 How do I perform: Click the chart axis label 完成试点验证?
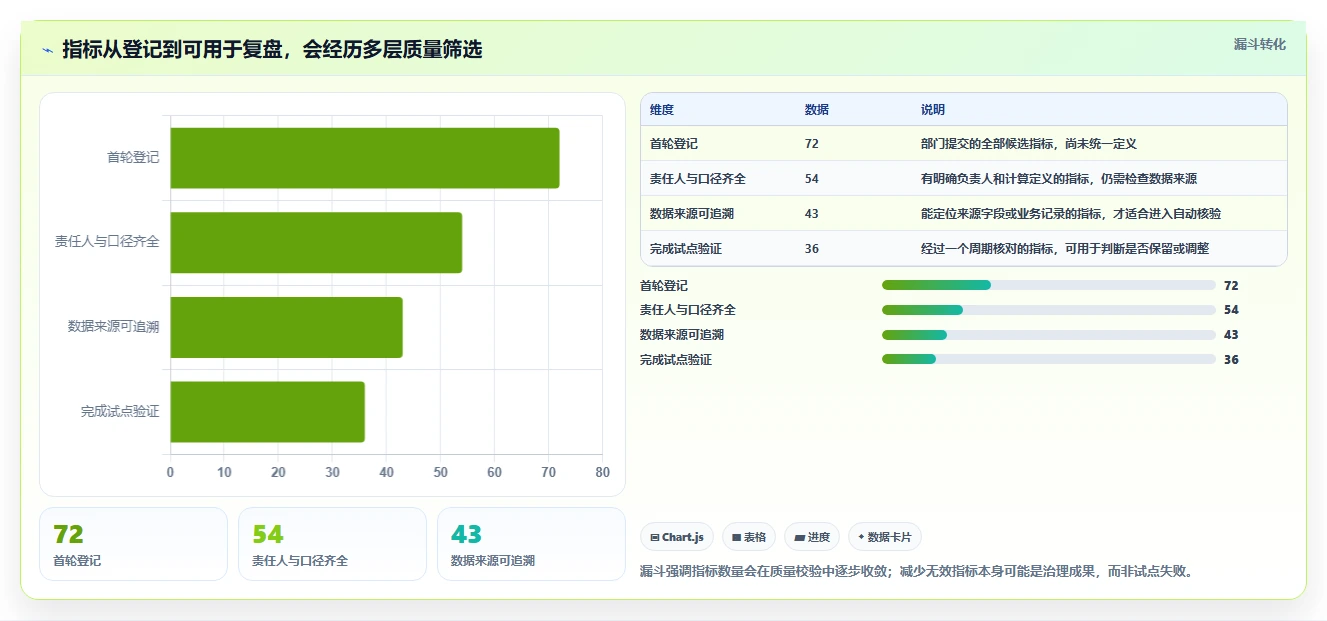tap(120, 411)
